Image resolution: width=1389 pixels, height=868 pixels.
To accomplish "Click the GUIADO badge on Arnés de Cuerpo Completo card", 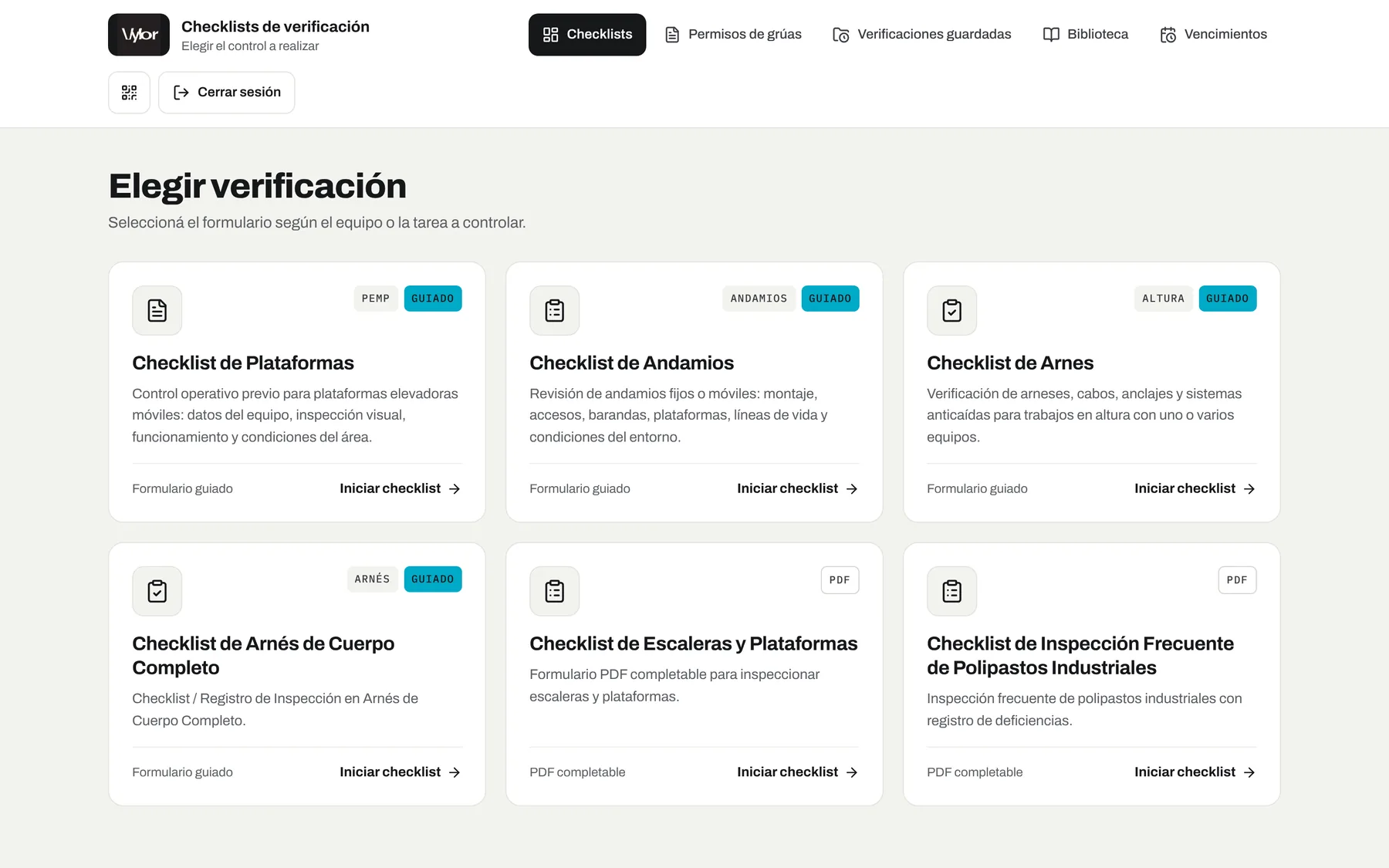I will [433, 579].
